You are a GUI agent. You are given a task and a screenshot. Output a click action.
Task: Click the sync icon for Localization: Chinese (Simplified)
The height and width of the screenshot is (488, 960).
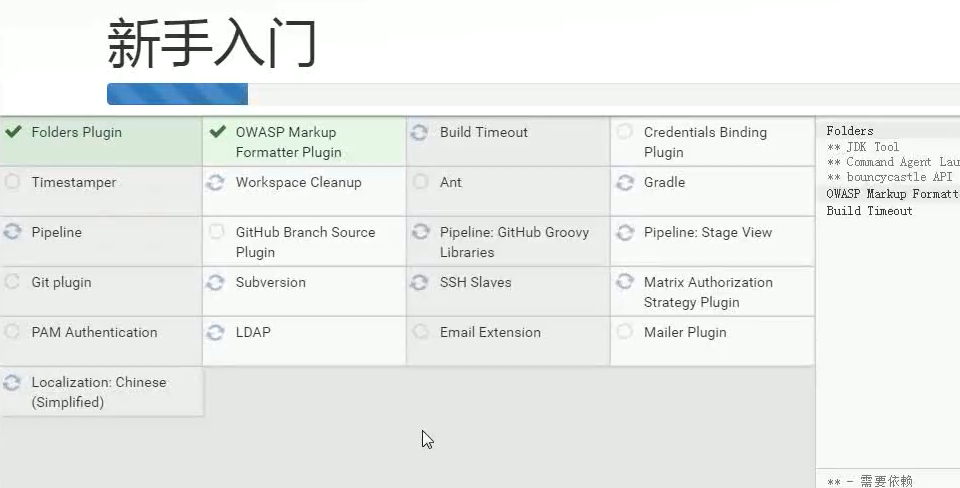pos(12,383)
